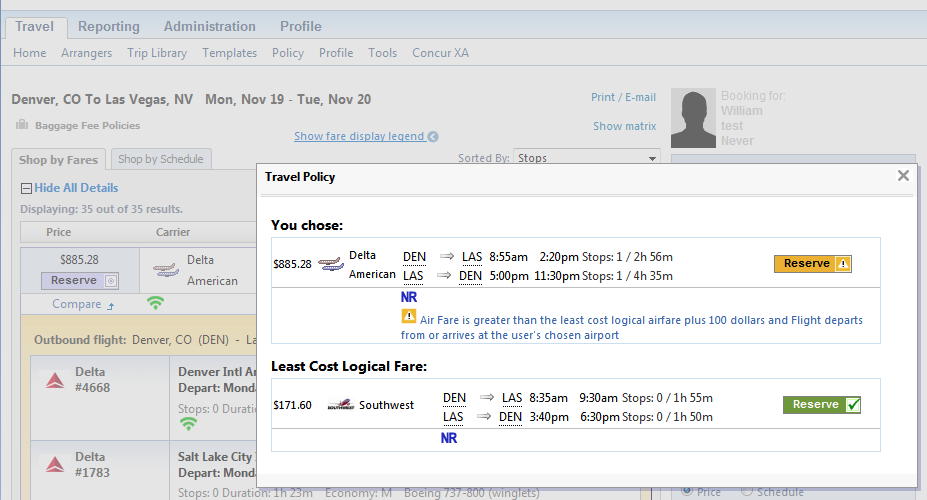Click the arrow icon beside Show fare display legend
The image size is (927, 500).
point(433,137)
